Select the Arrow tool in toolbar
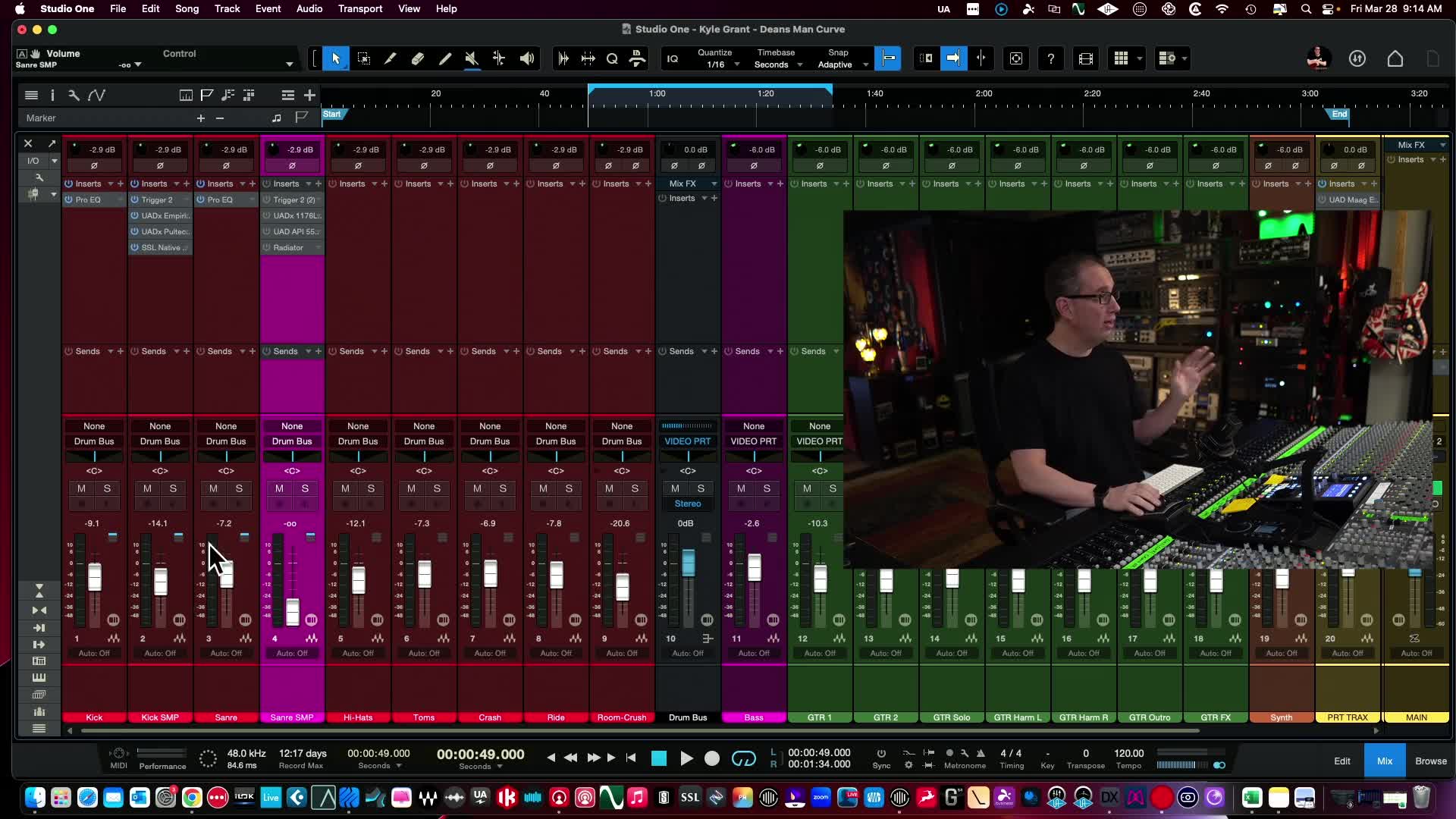1456x819 pixels. [336, 58]
